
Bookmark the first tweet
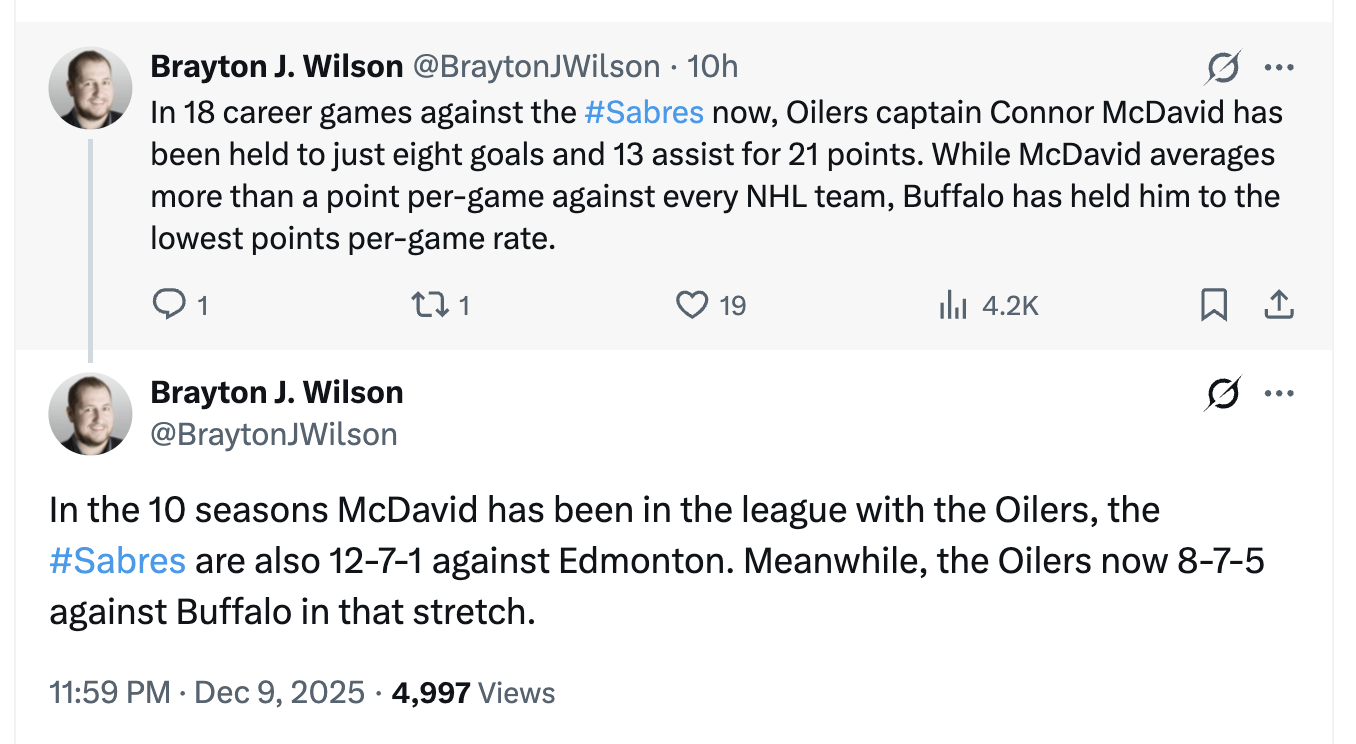coord(1213,305)
